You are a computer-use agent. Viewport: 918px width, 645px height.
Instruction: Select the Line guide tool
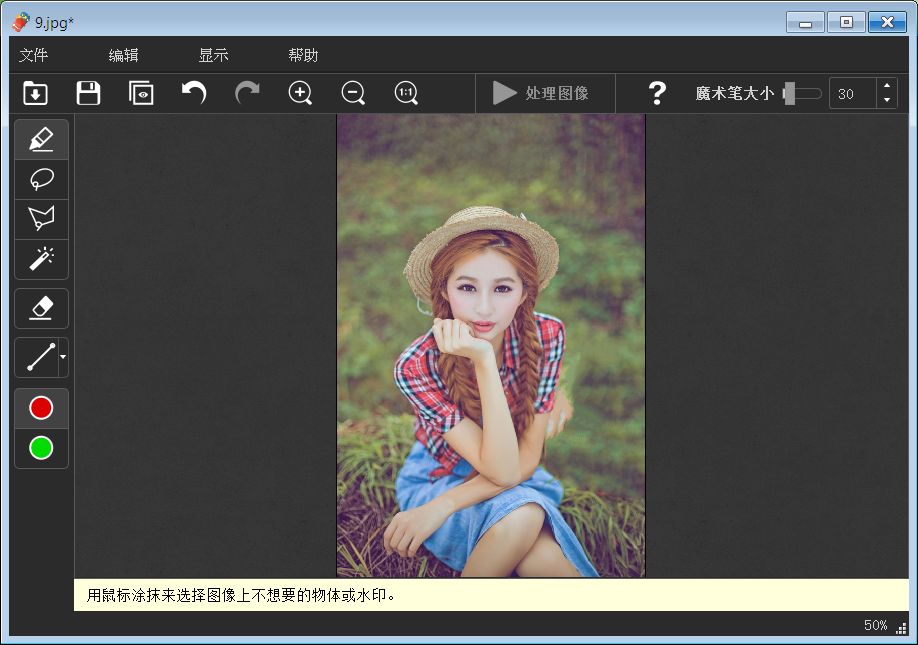(38, 357)
